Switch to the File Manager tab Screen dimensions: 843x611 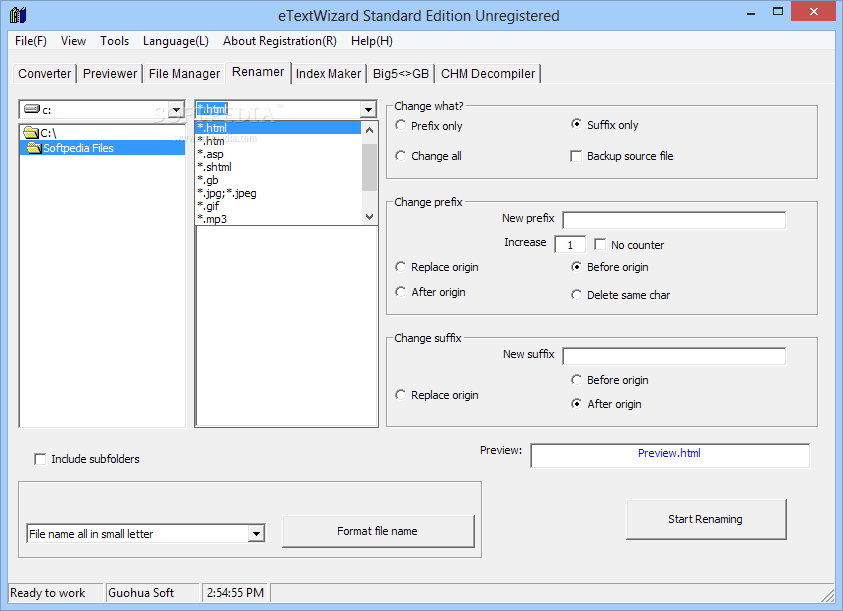[184, 74]
